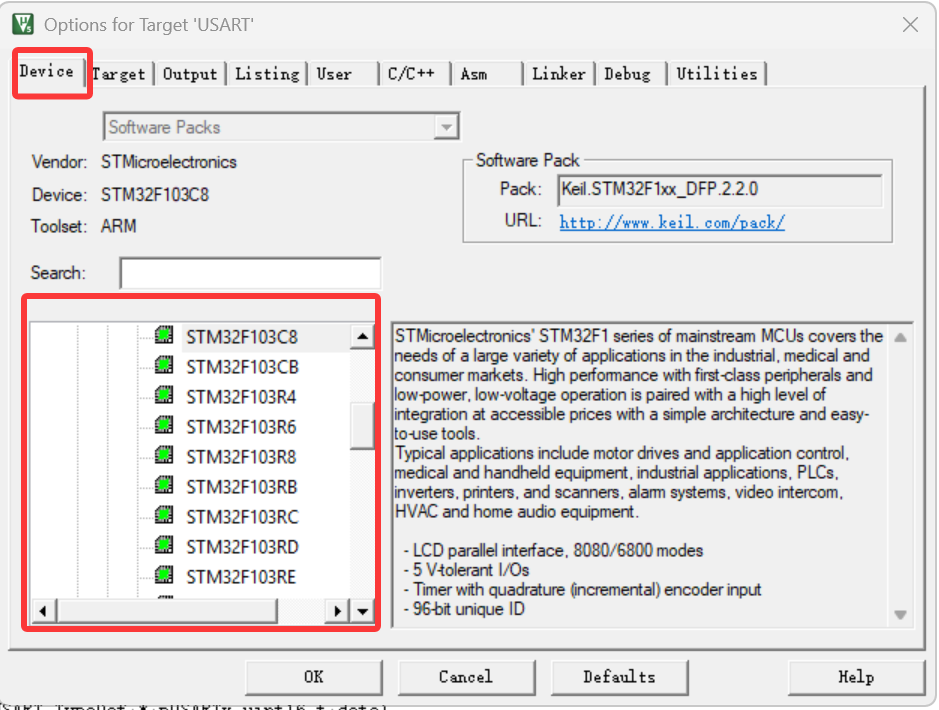
Task: Click the Toolset value ARM
Action: 118,226
